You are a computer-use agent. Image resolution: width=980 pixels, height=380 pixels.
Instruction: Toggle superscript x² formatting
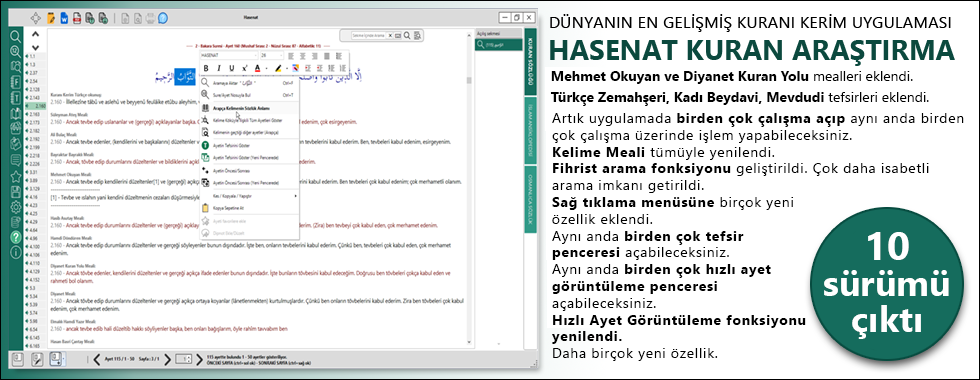tap(245, 68)
